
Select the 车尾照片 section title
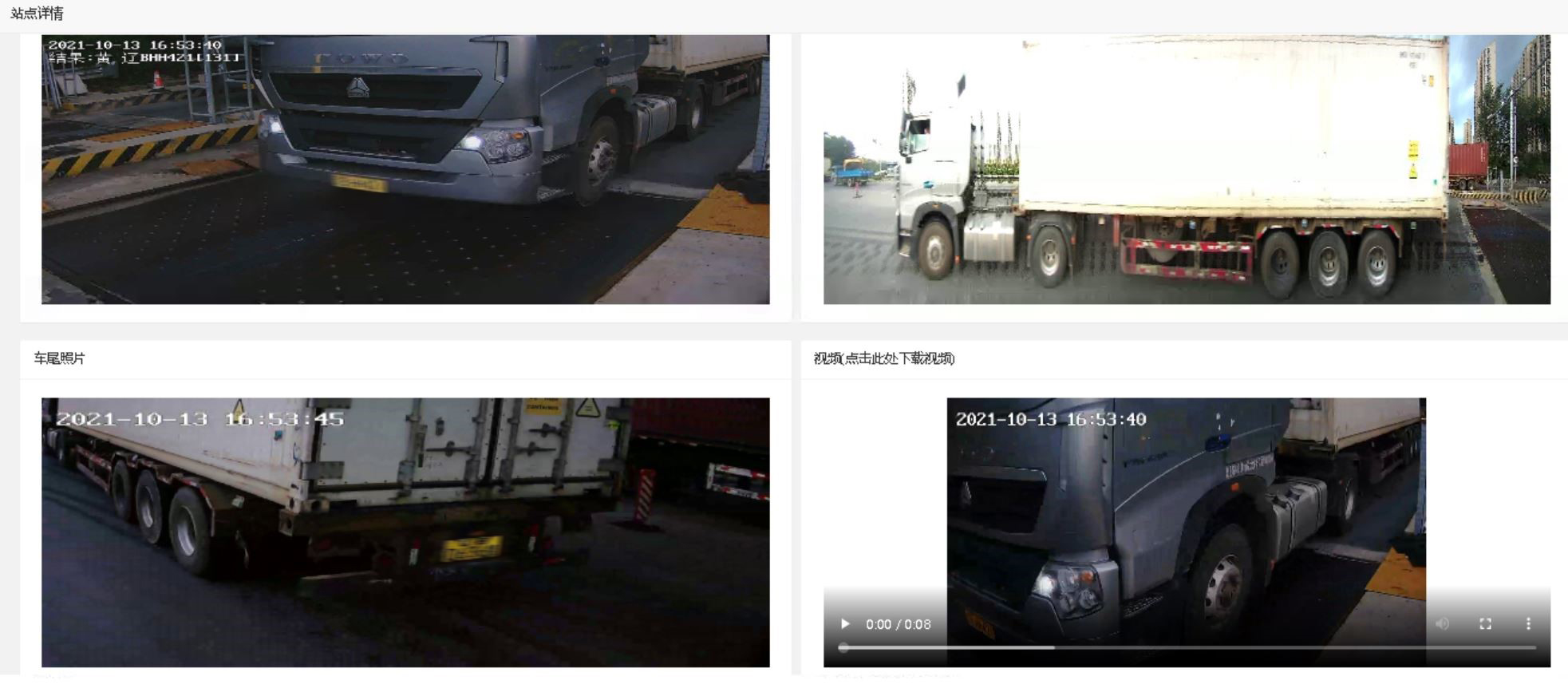pos(59,358)
